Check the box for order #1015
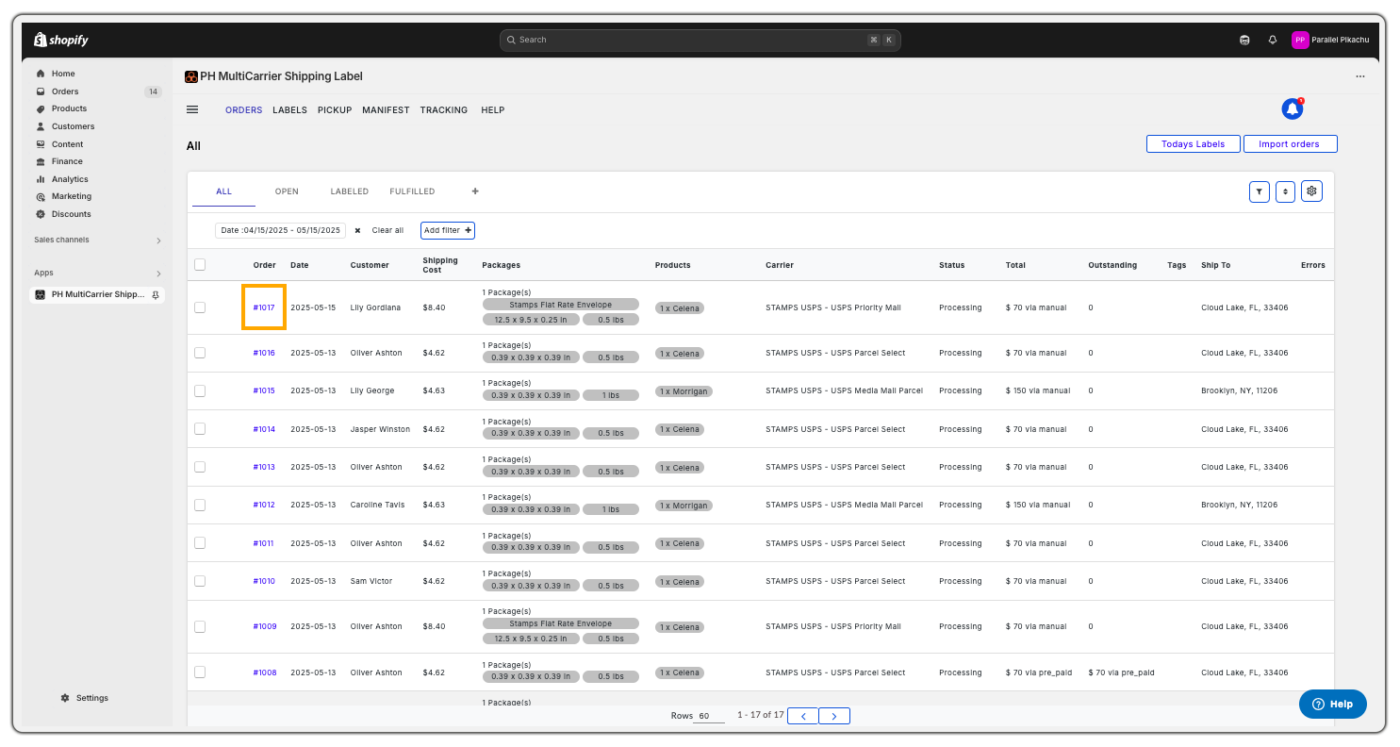The width and height of the screenshot is (1400, 747). 200,391
